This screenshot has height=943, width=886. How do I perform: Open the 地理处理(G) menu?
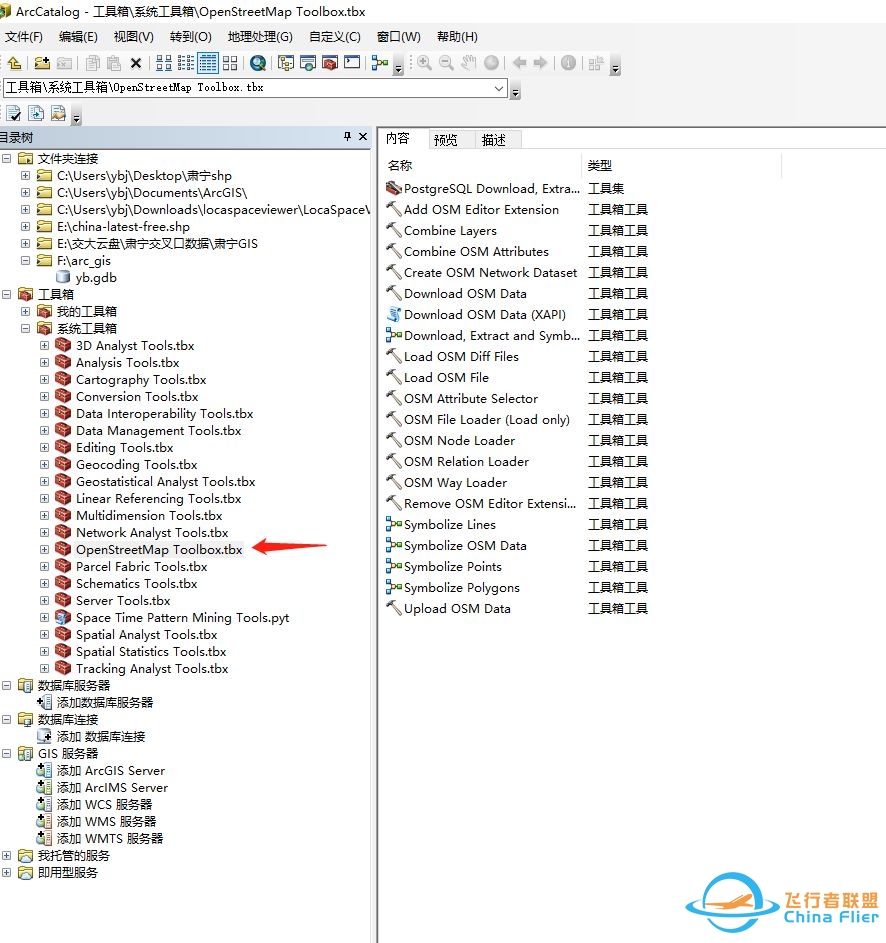260,37
